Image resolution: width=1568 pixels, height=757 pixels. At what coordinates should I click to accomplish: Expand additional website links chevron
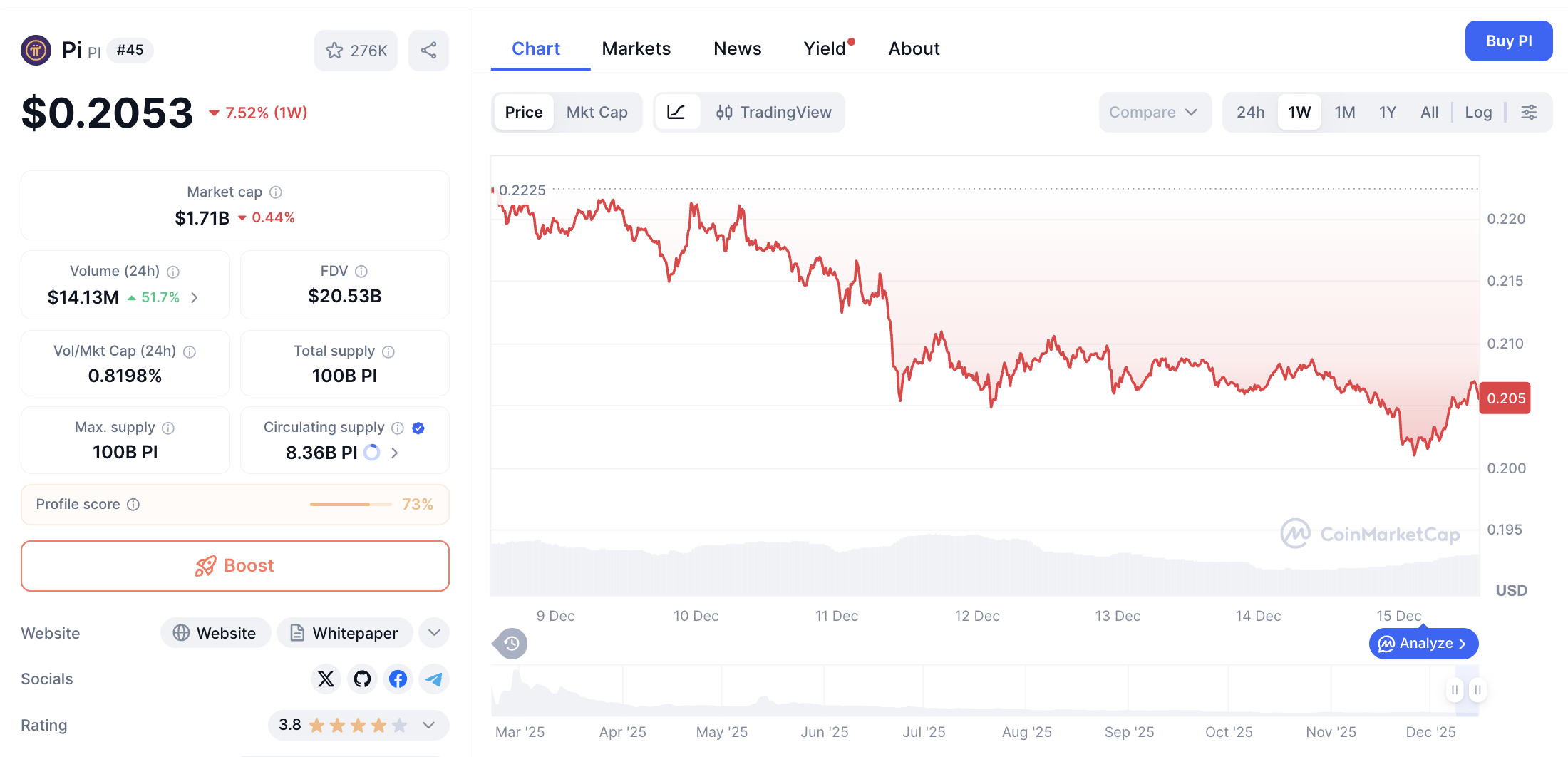tap(433, 632)
